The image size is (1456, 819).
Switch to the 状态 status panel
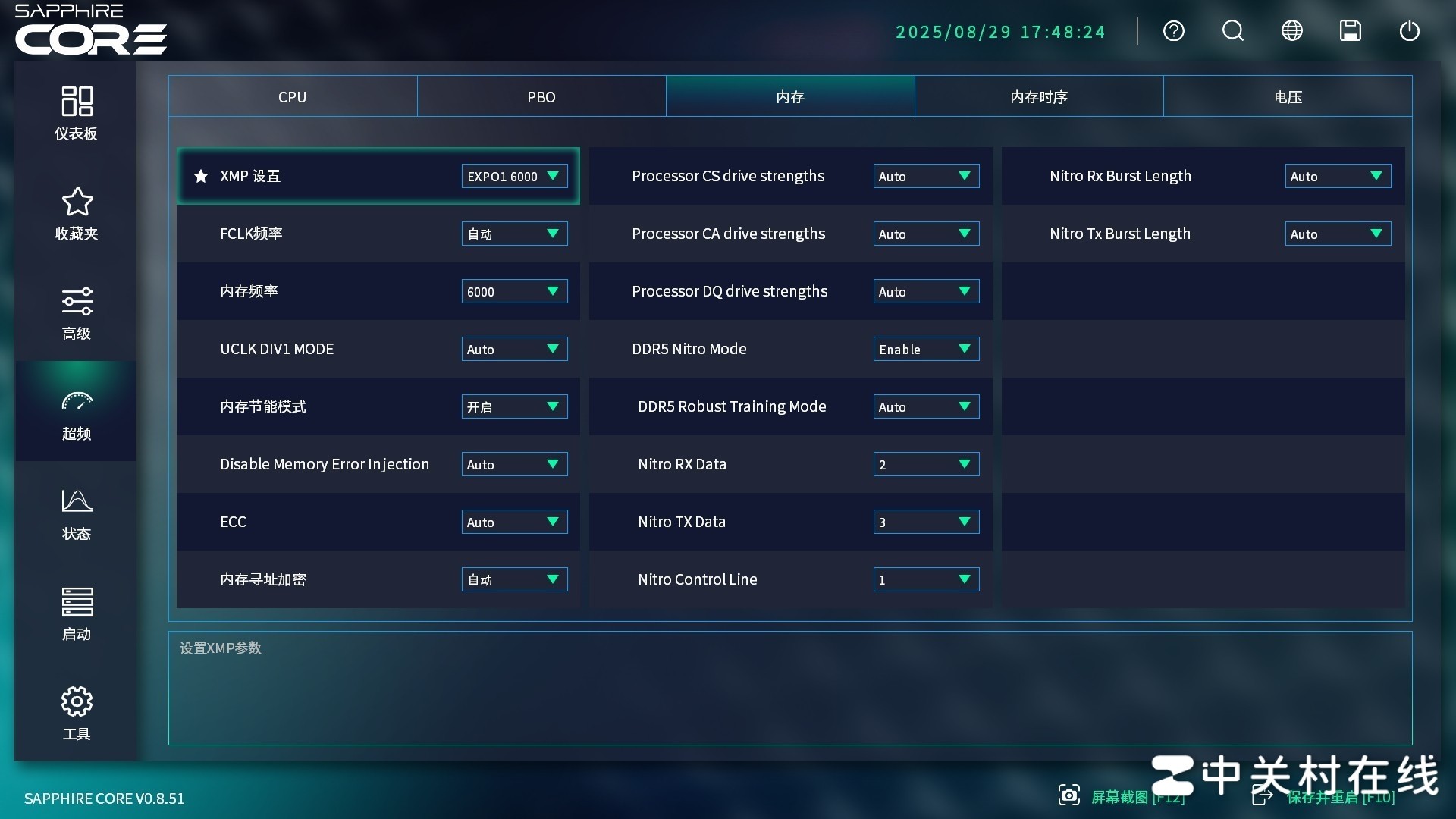click(x=76, y=514)
